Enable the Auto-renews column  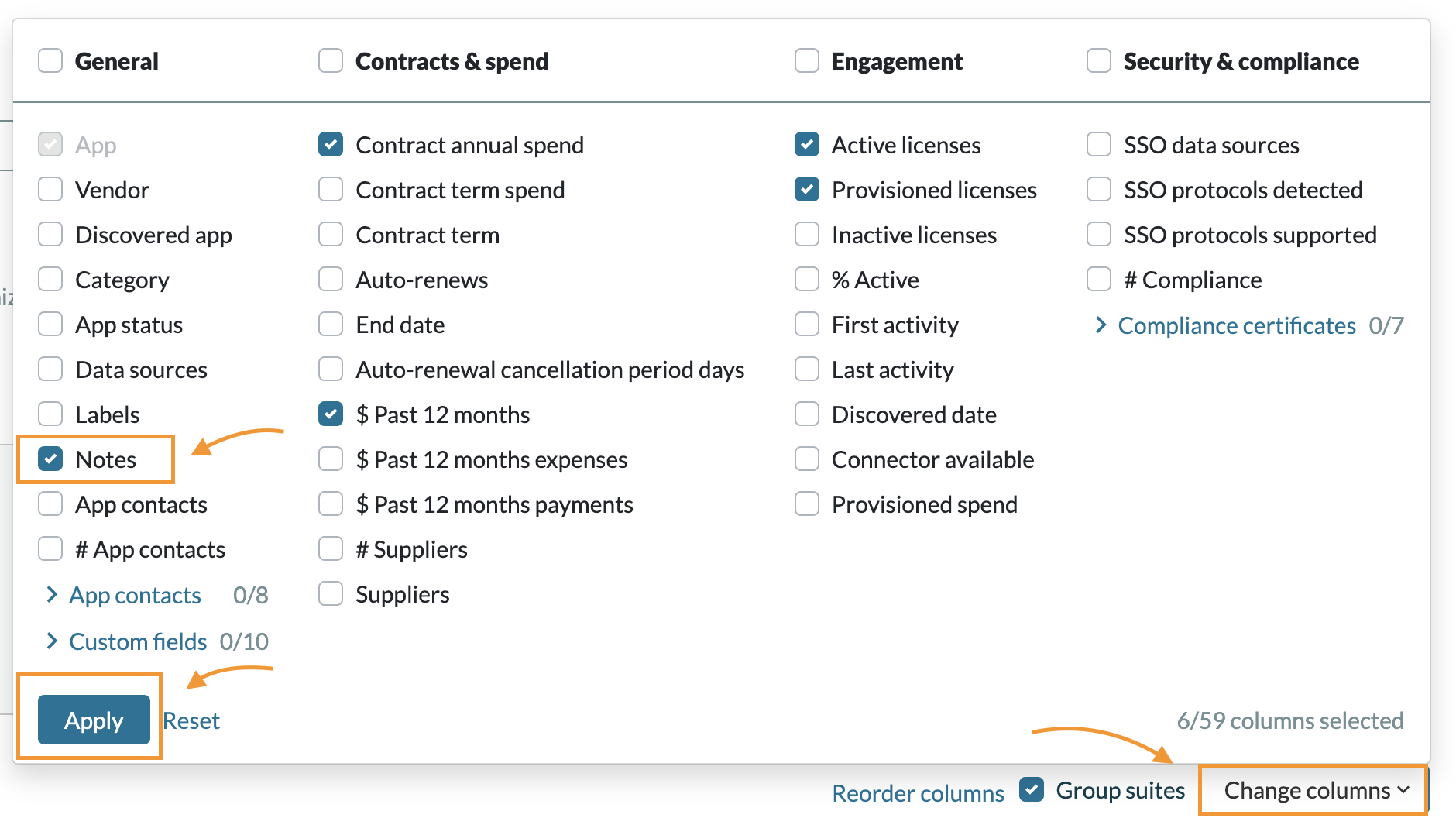coord(330,279)
